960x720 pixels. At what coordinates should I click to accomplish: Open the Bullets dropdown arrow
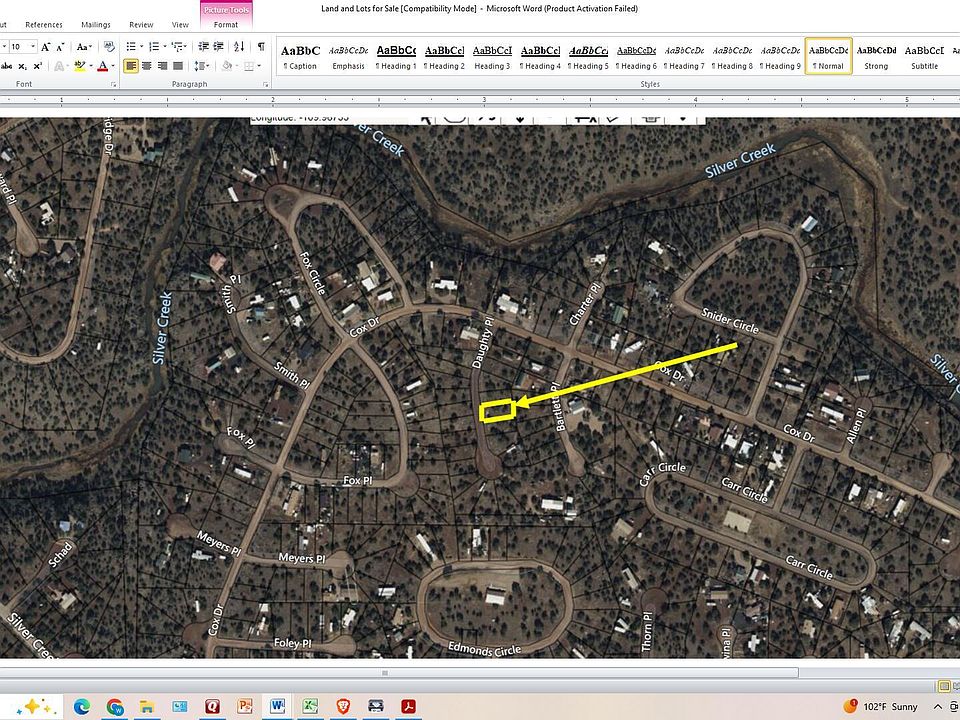[x=141, y=47]
